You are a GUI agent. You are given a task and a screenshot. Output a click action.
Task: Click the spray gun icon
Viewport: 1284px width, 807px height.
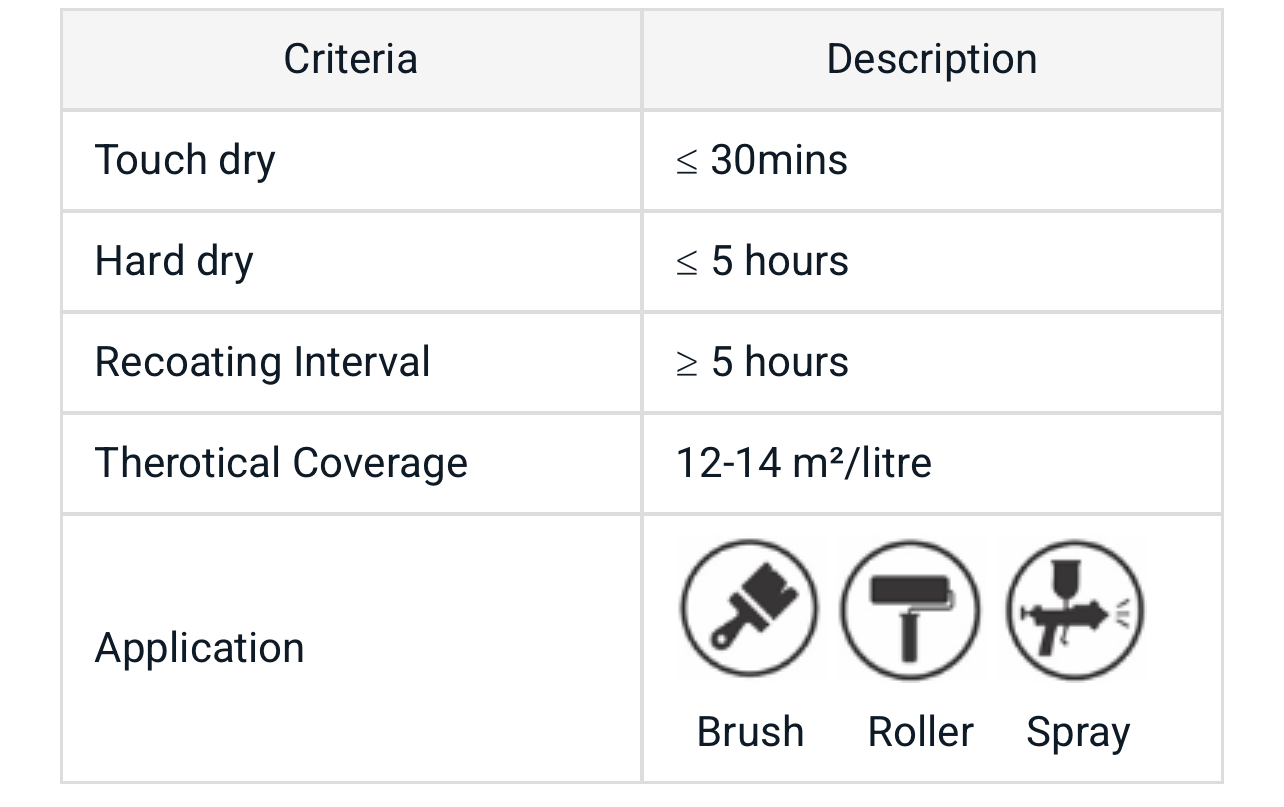(x=1075, y=609)
